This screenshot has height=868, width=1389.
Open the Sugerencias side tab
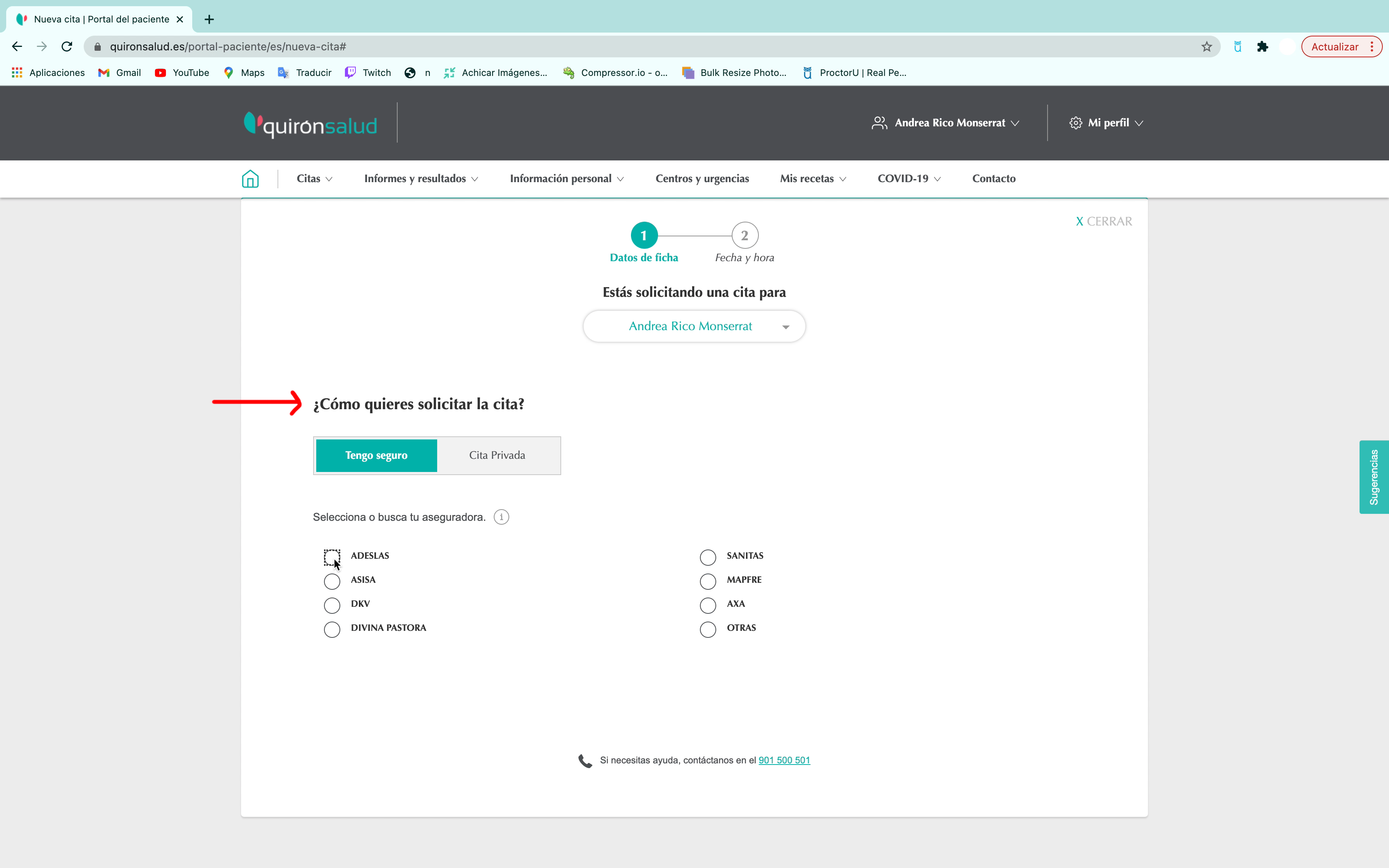(x=1373, y=477)
